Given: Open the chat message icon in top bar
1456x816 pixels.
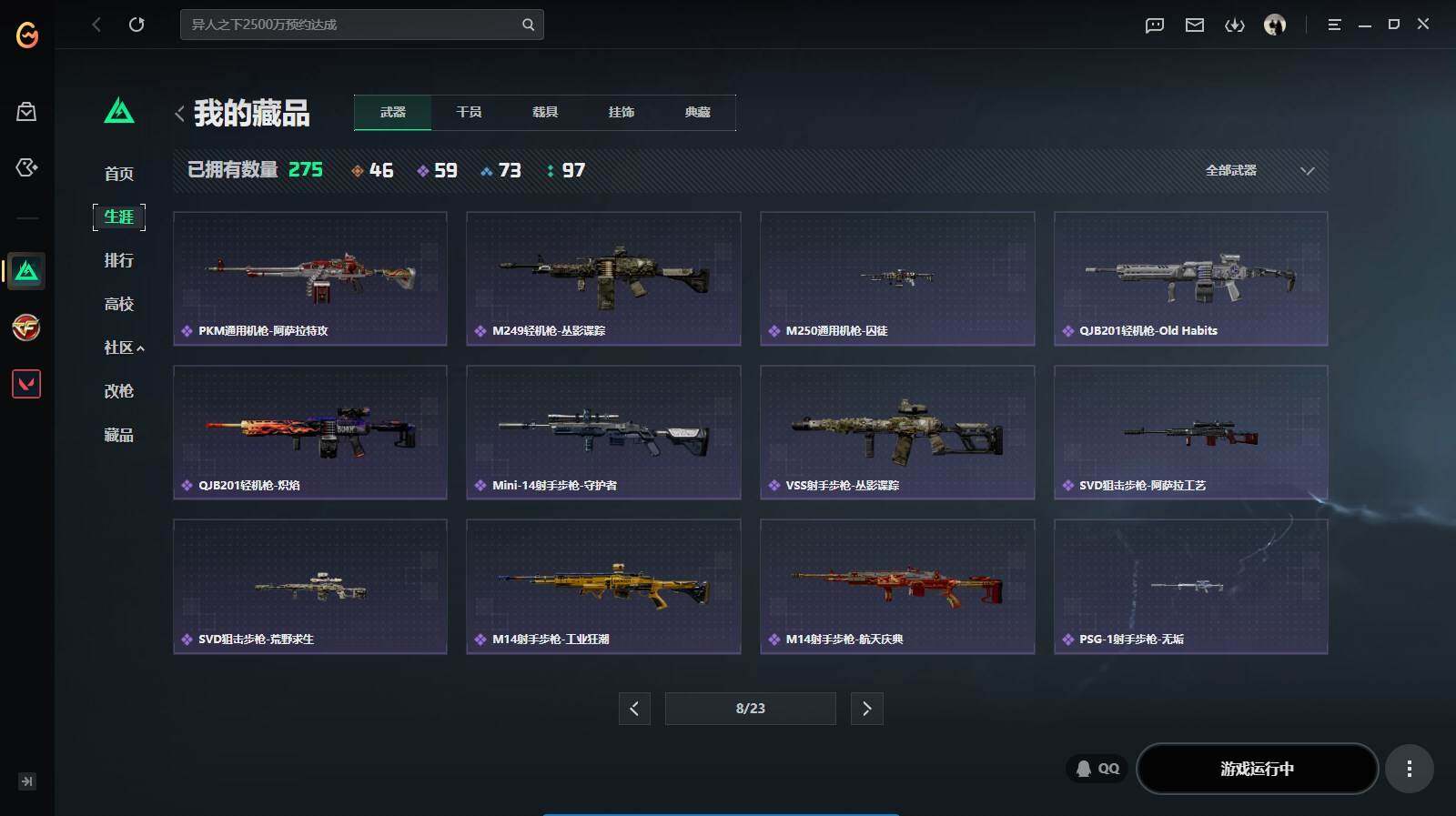Looking at the screenshot, I should pyautogui.click(x=1155, y=25).
